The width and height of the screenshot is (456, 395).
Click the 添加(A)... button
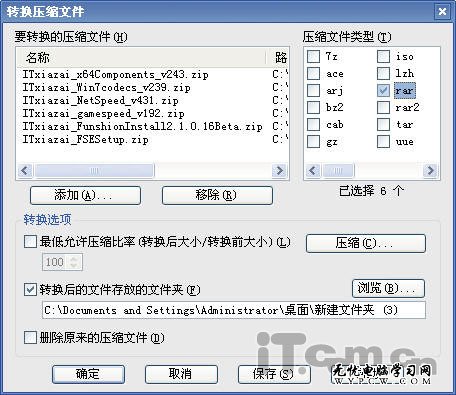coord(85,195)
